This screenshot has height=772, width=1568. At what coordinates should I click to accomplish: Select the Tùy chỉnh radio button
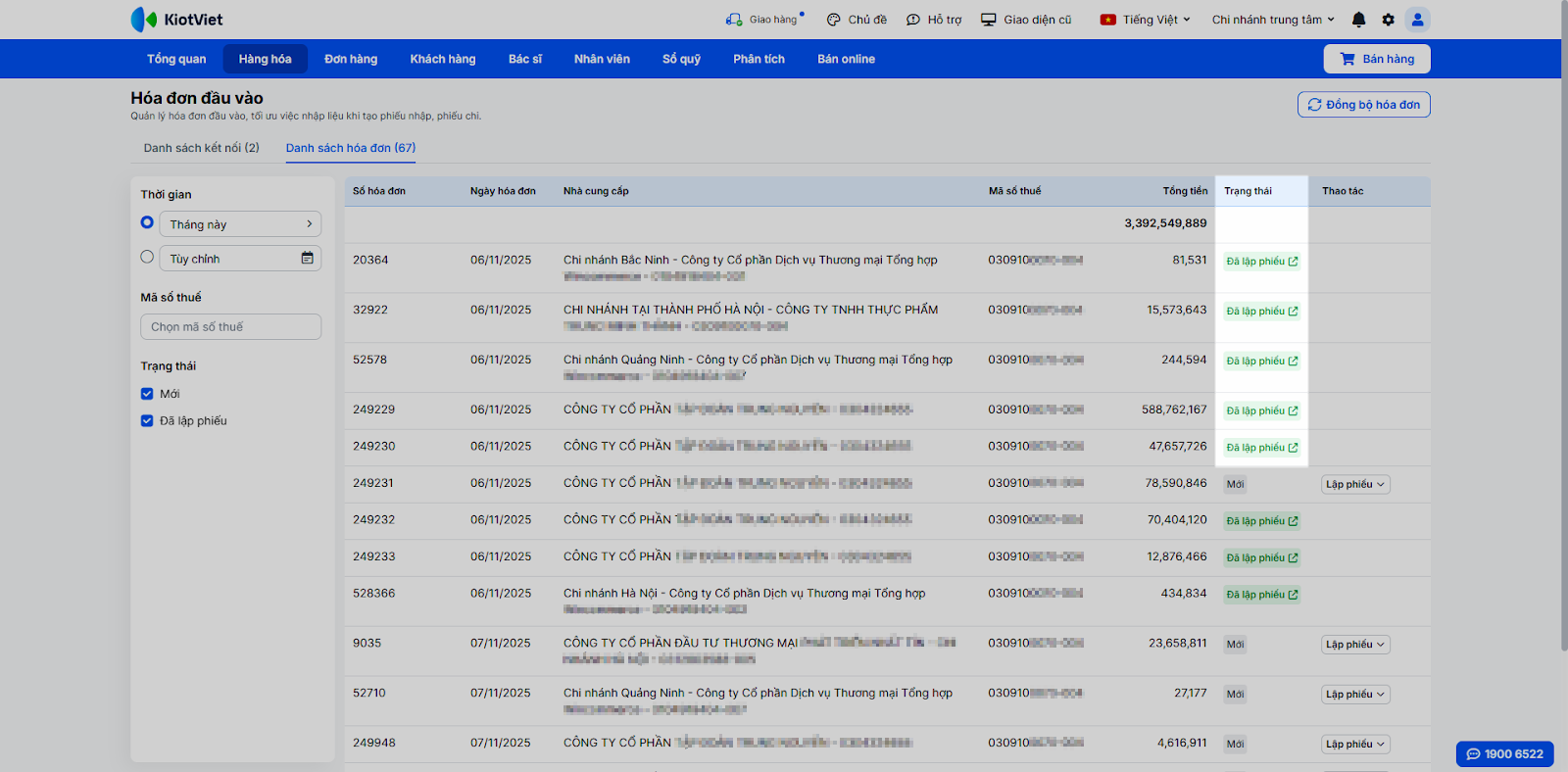(147, 257)
